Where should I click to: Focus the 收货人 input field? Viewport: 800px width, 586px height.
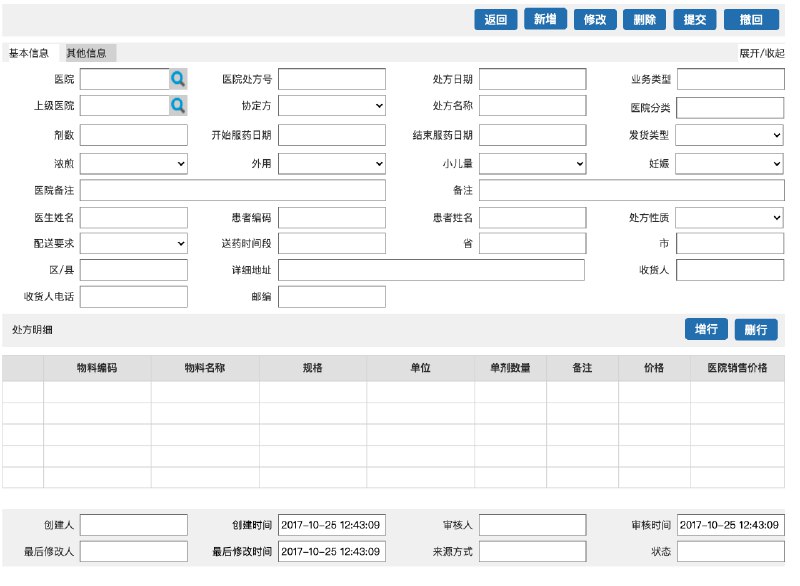(x=730, y=270)
